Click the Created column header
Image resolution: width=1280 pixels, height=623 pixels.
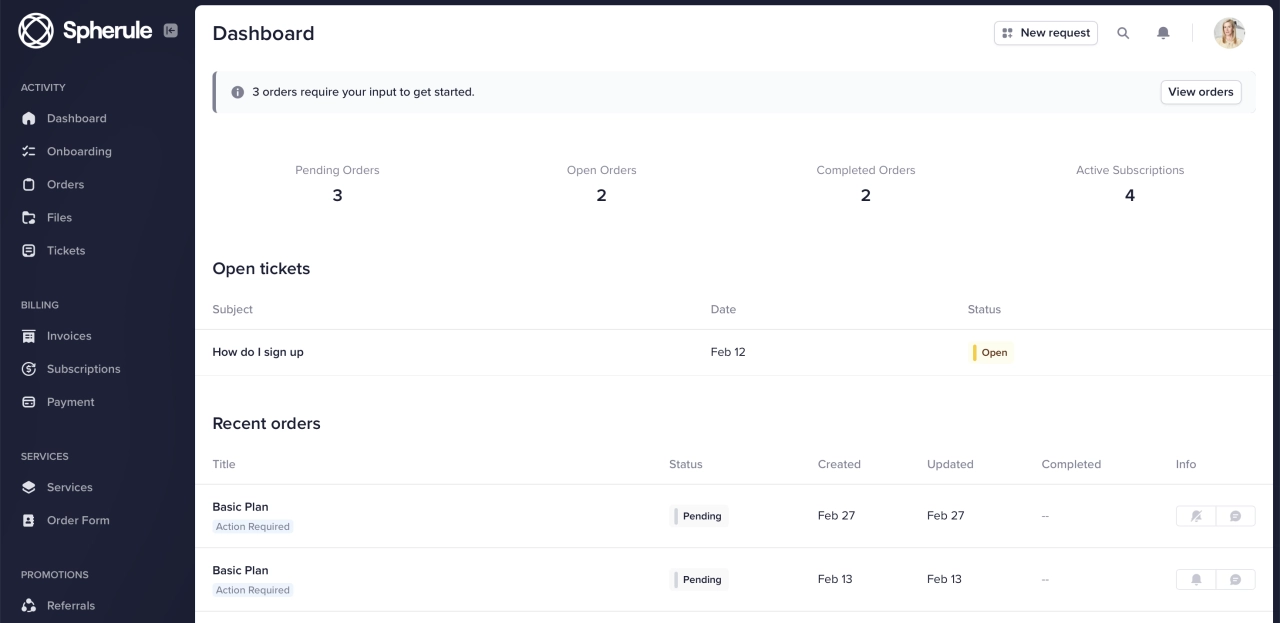pyautogui.click(x=839, y=464)
